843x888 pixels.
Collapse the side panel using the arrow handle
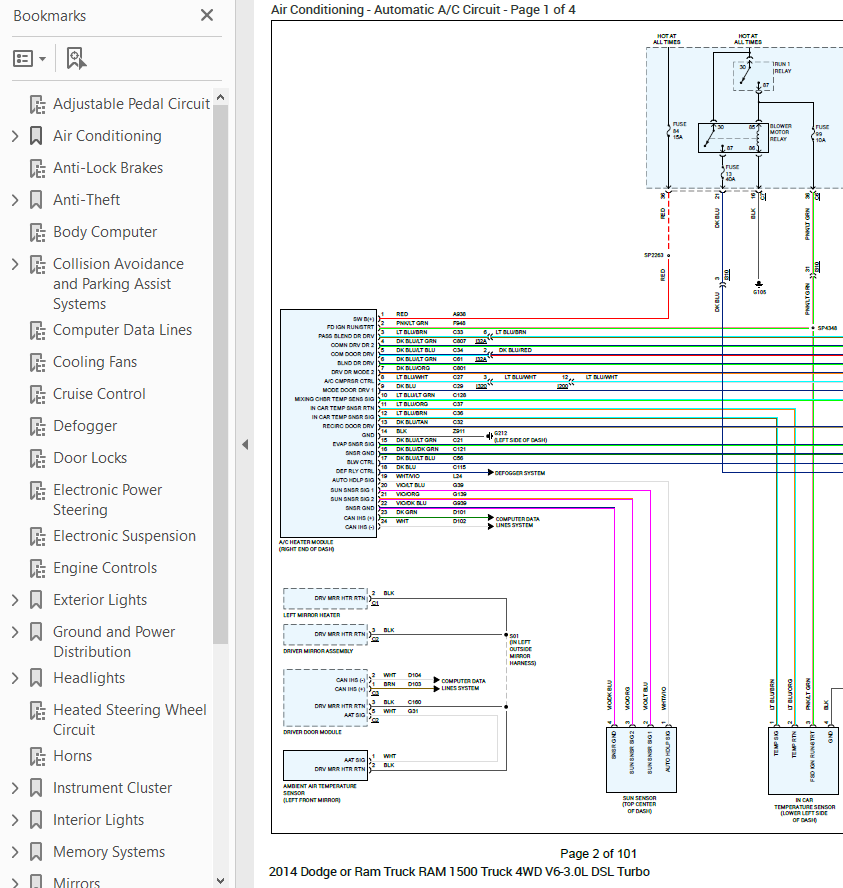[x=245, y=445]
